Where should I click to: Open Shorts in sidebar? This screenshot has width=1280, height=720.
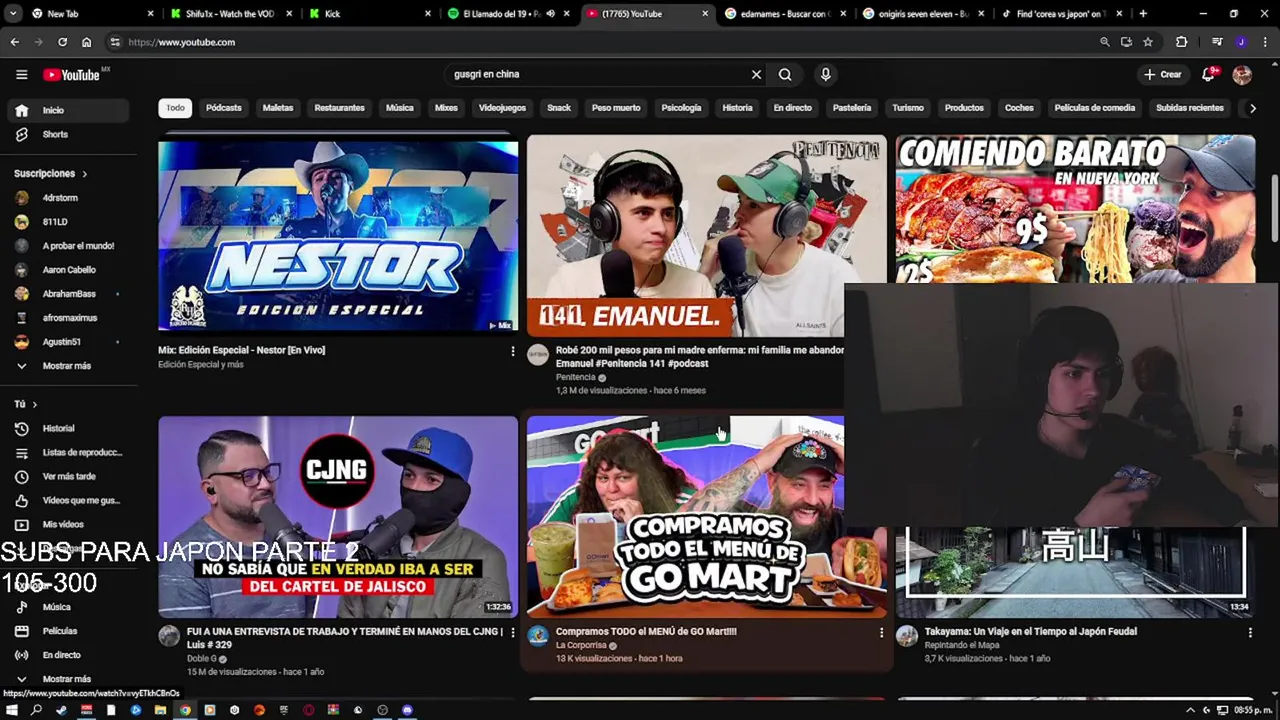68,134
